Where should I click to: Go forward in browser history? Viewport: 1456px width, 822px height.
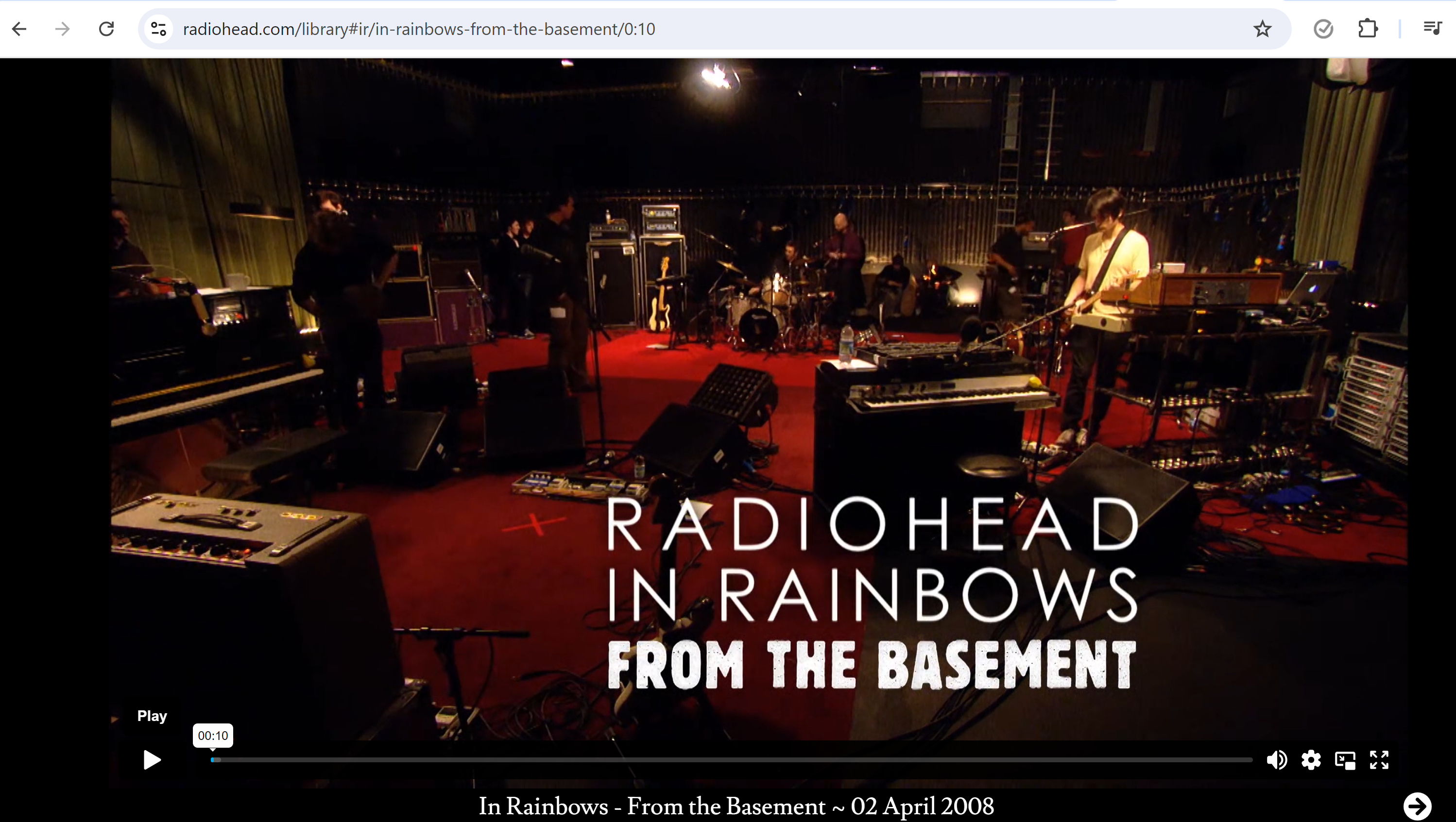point(63,29)
